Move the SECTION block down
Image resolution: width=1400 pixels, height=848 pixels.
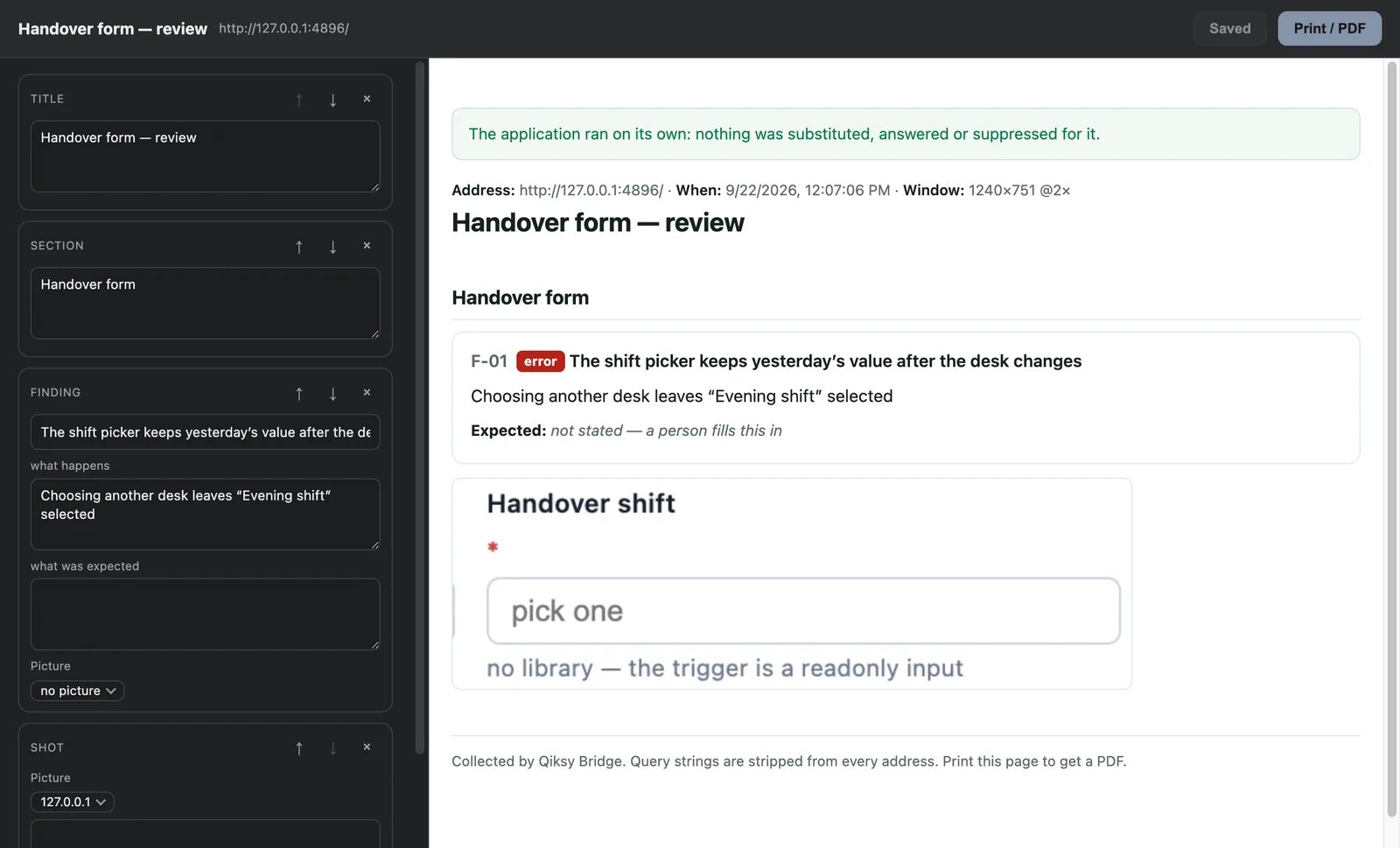click(x=333, y=247)
